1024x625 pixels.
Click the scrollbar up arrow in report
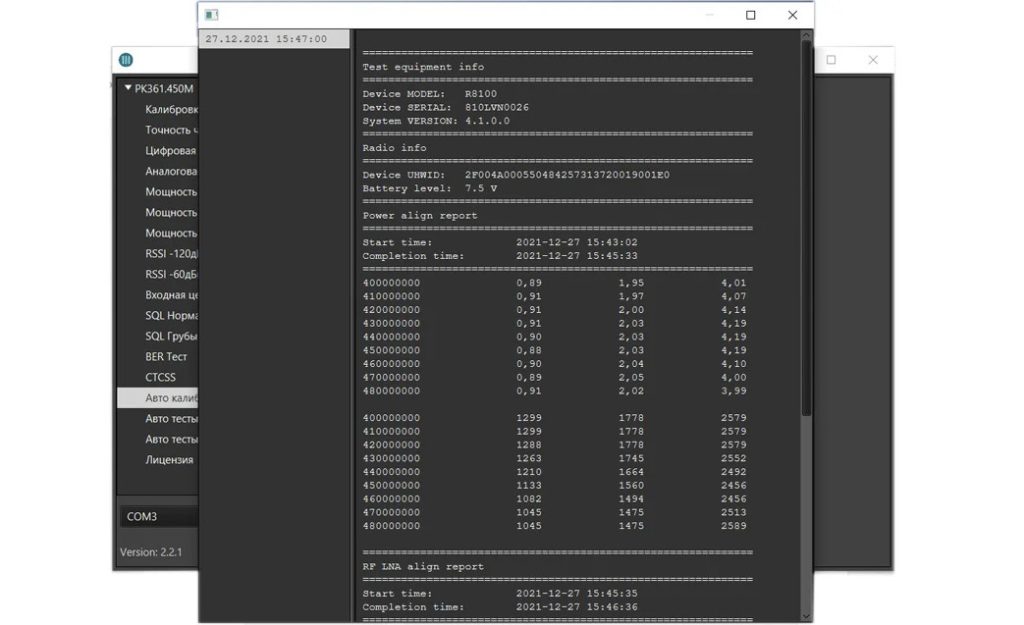click(x=806, y=37)
